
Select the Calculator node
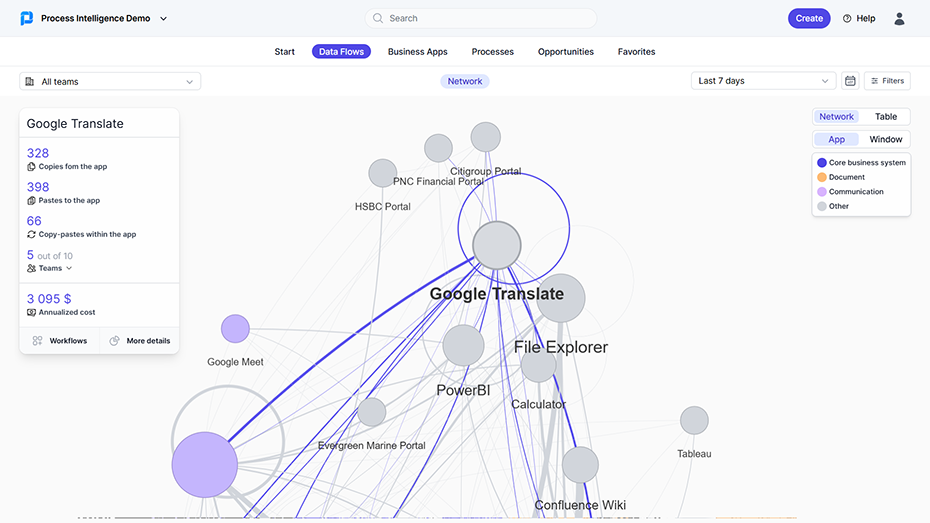[539, 365]
